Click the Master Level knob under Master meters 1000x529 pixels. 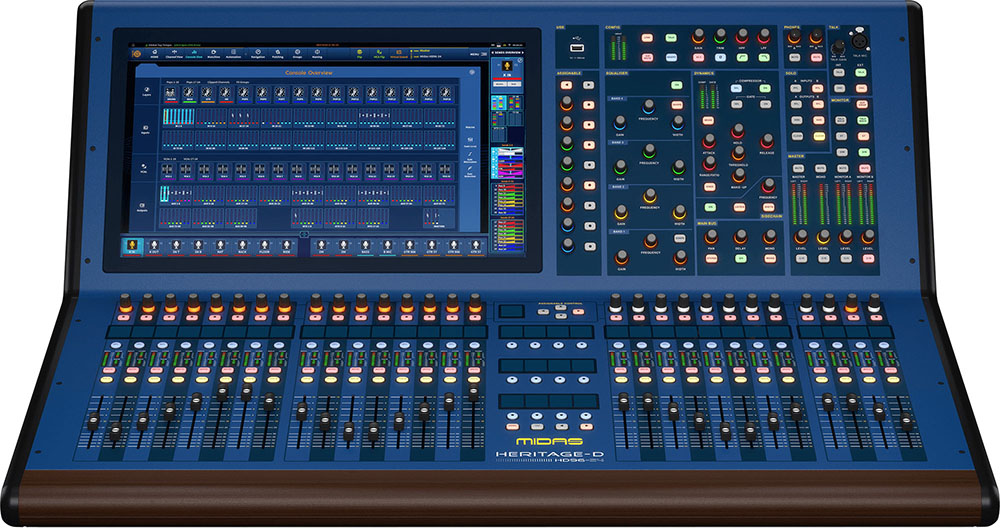click(x=801, y=237)
